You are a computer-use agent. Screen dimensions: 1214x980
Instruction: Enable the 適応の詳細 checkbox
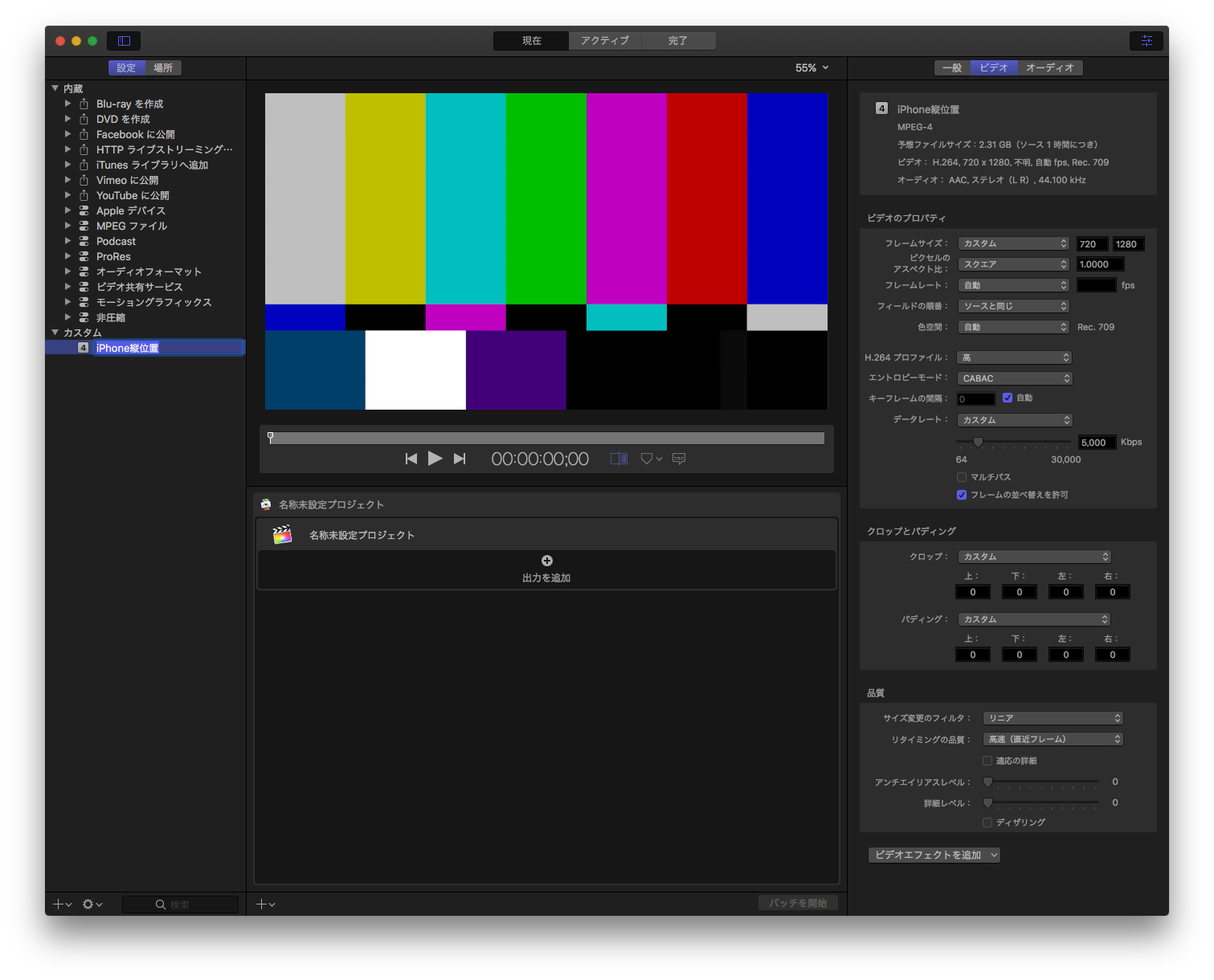[x=987, y=761]
